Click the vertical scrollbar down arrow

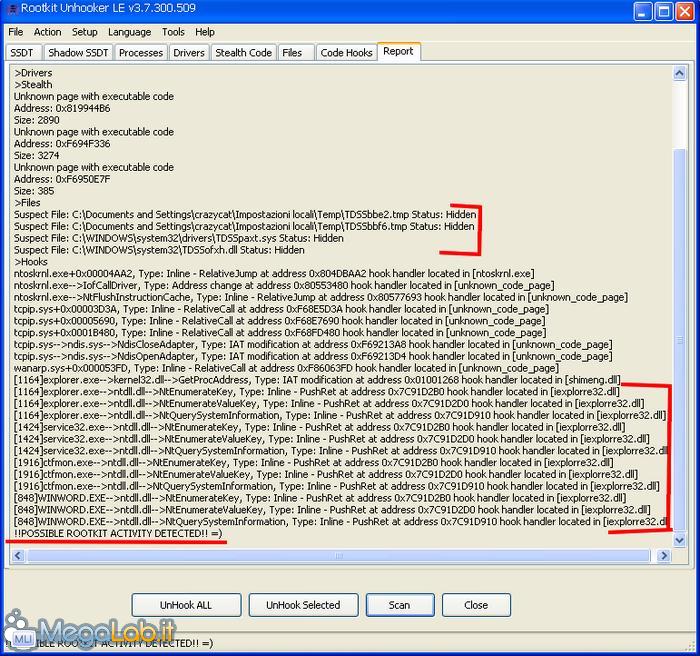coord(679,540)
